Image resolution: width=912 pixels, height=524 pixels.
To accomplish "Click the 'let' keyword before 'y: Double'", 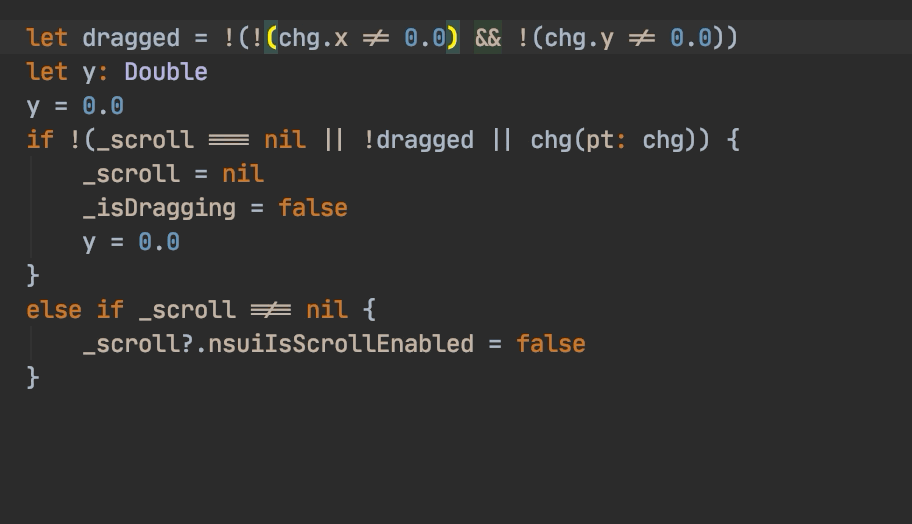I will 47,72.
